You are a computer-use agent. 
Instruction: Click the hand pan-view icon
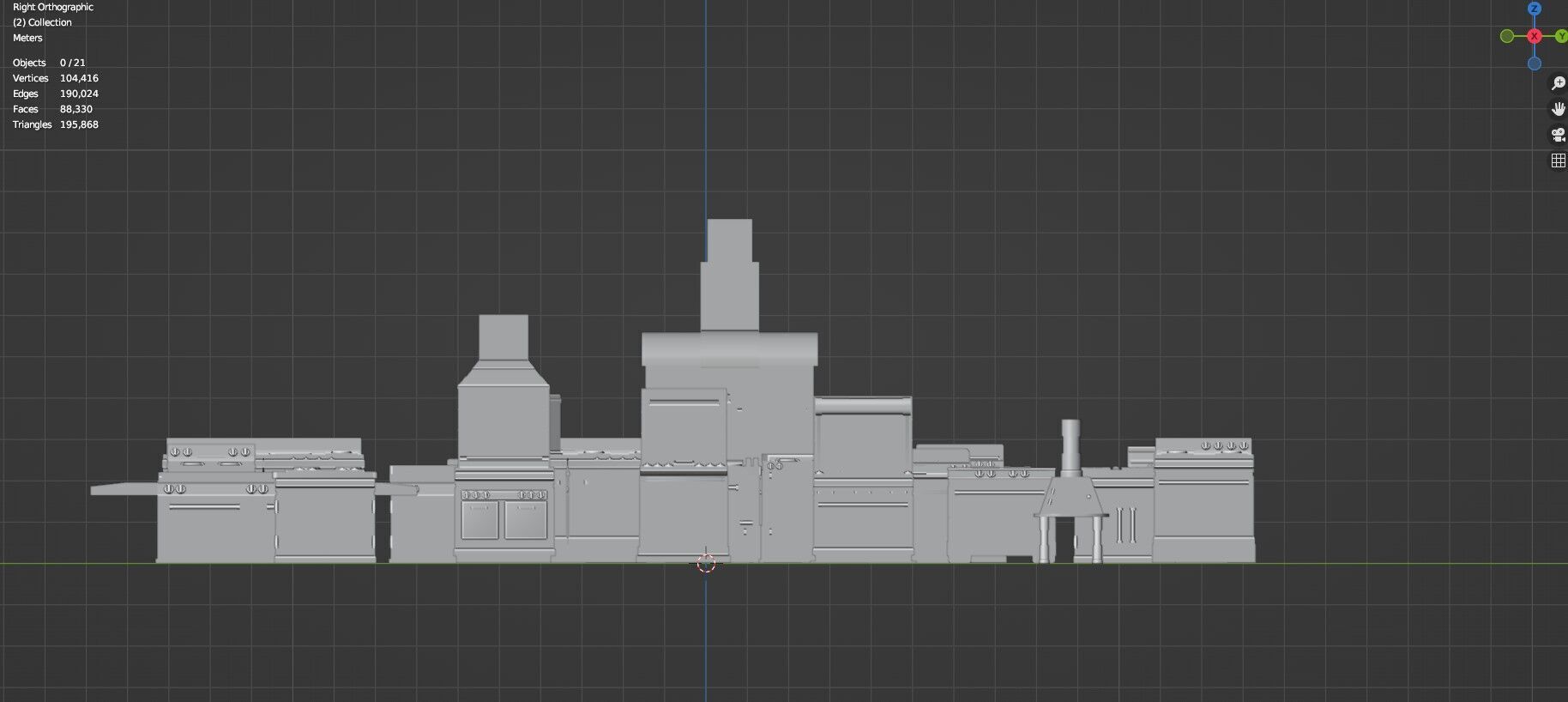pos(1559,109)
